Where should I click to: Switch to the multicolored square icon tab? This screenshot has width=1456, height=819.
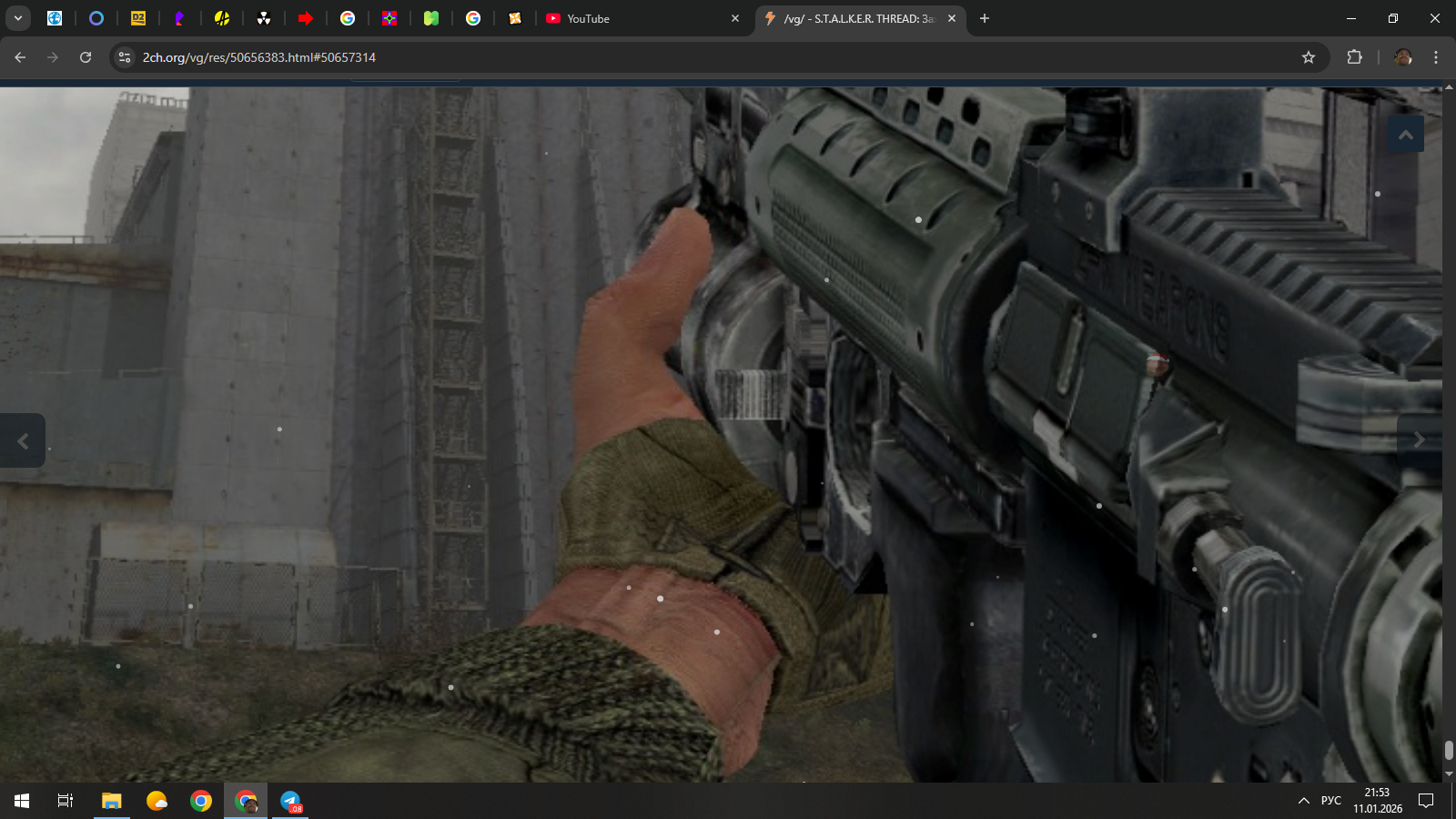tap(389, 18)
